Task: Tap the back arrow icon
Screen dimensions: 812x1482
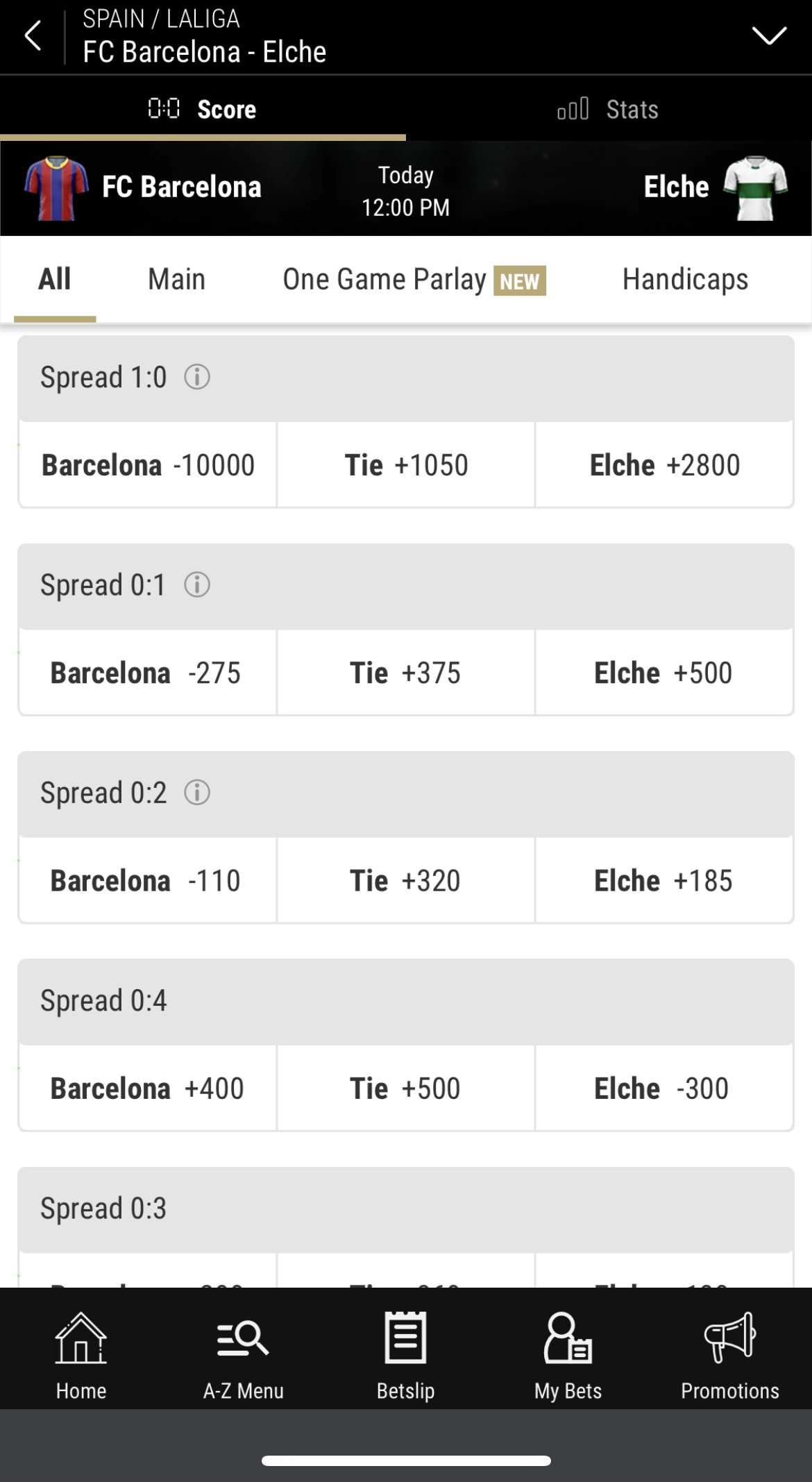Action: (x=33, y=35)
